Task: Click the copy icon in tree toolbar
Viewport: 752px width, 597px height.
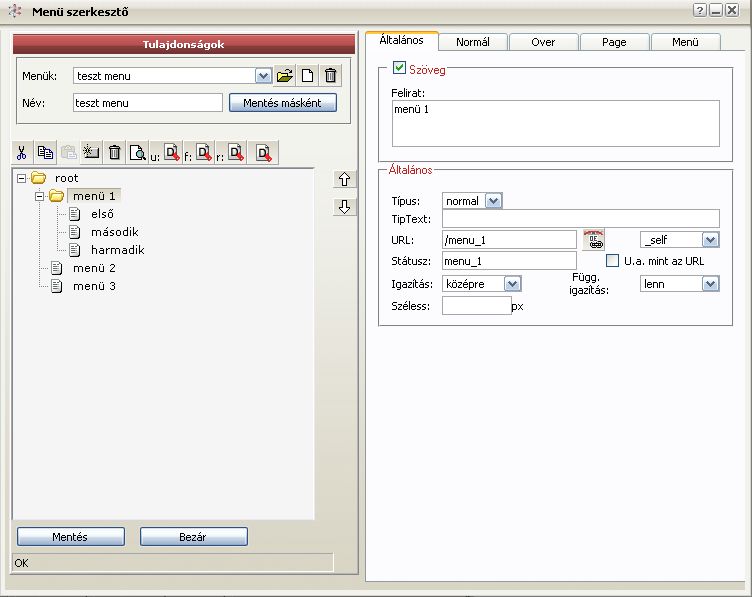Action: pos(45,153)
